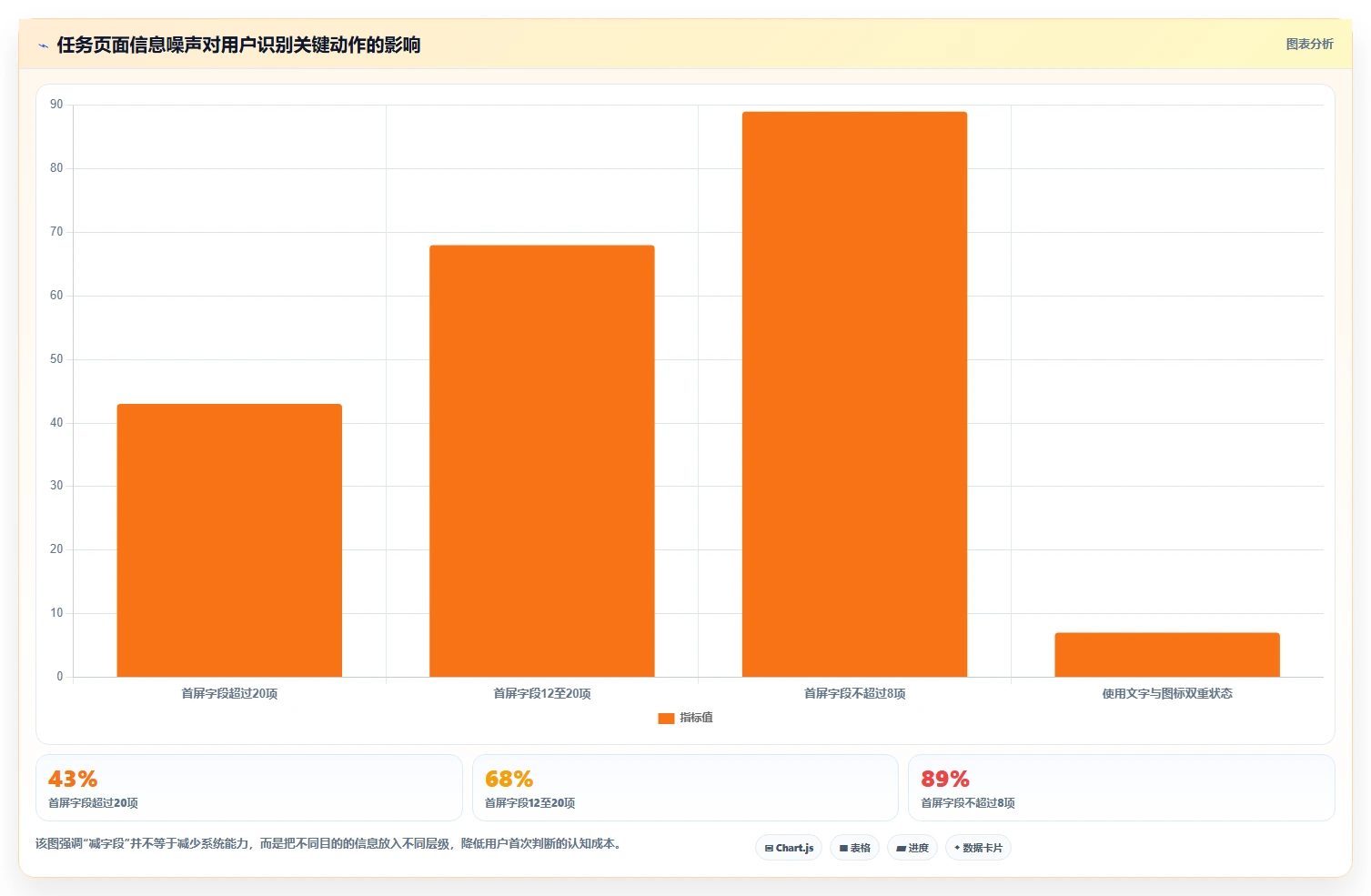Click the bar for 首屏字段超过20项
This screenshot has width=1371, height=896.
(229, 540)
